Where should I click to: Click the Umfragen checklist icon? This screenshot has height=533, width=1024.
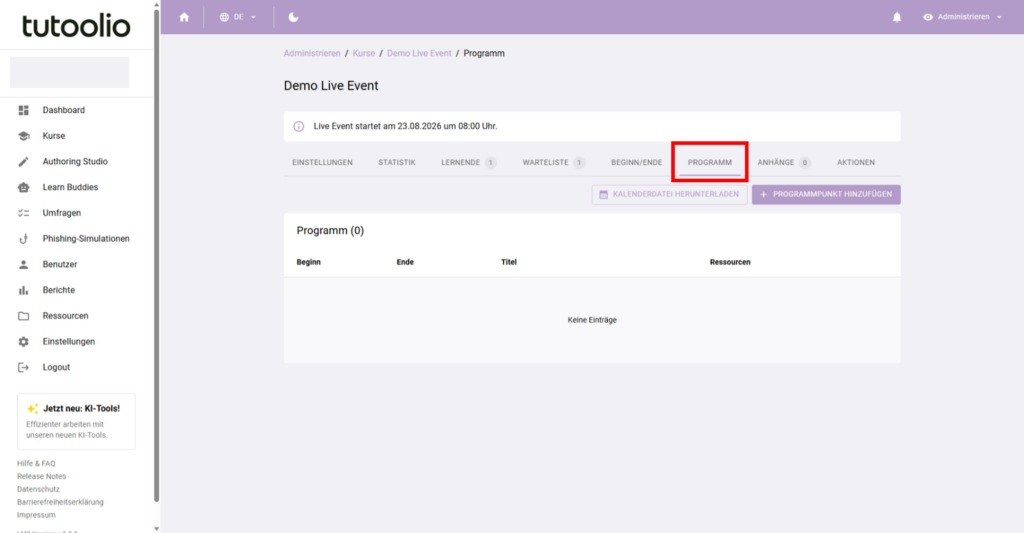pyautogui.click(x=24, y=213)
